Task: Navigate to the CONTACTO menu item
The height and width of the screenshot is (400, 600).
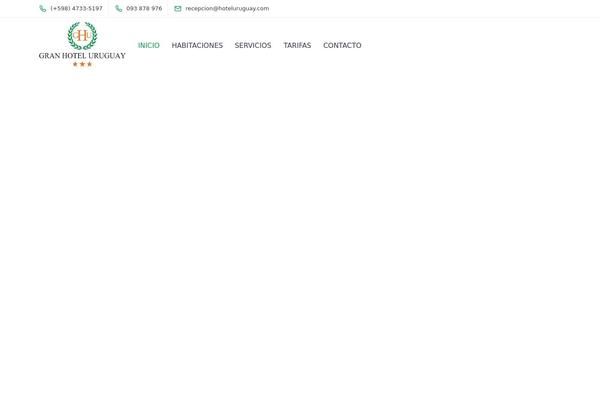Action: coord(342,46)
